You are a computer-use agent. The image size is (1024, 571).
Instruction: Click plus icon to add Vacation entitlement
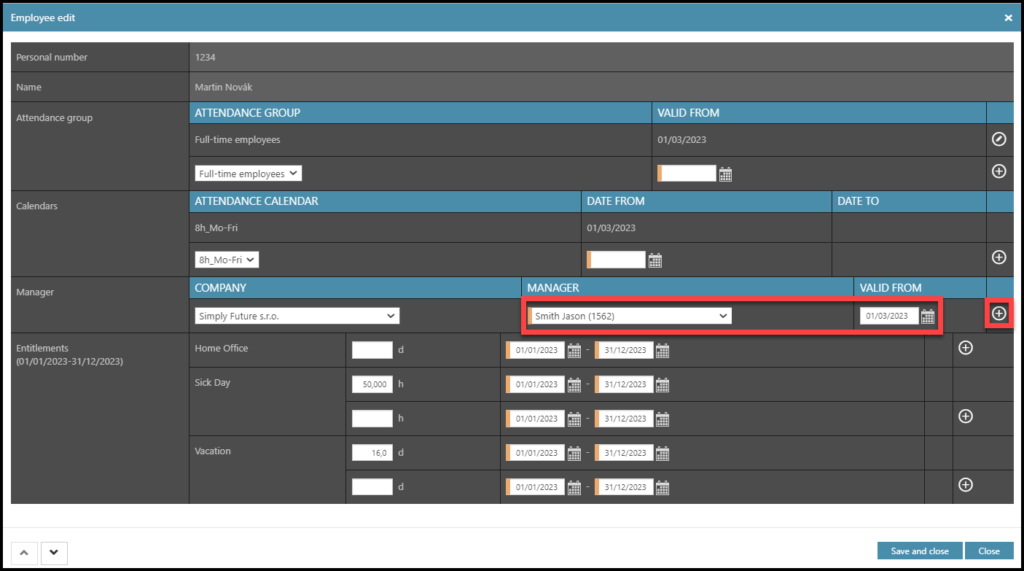[965, 485]
